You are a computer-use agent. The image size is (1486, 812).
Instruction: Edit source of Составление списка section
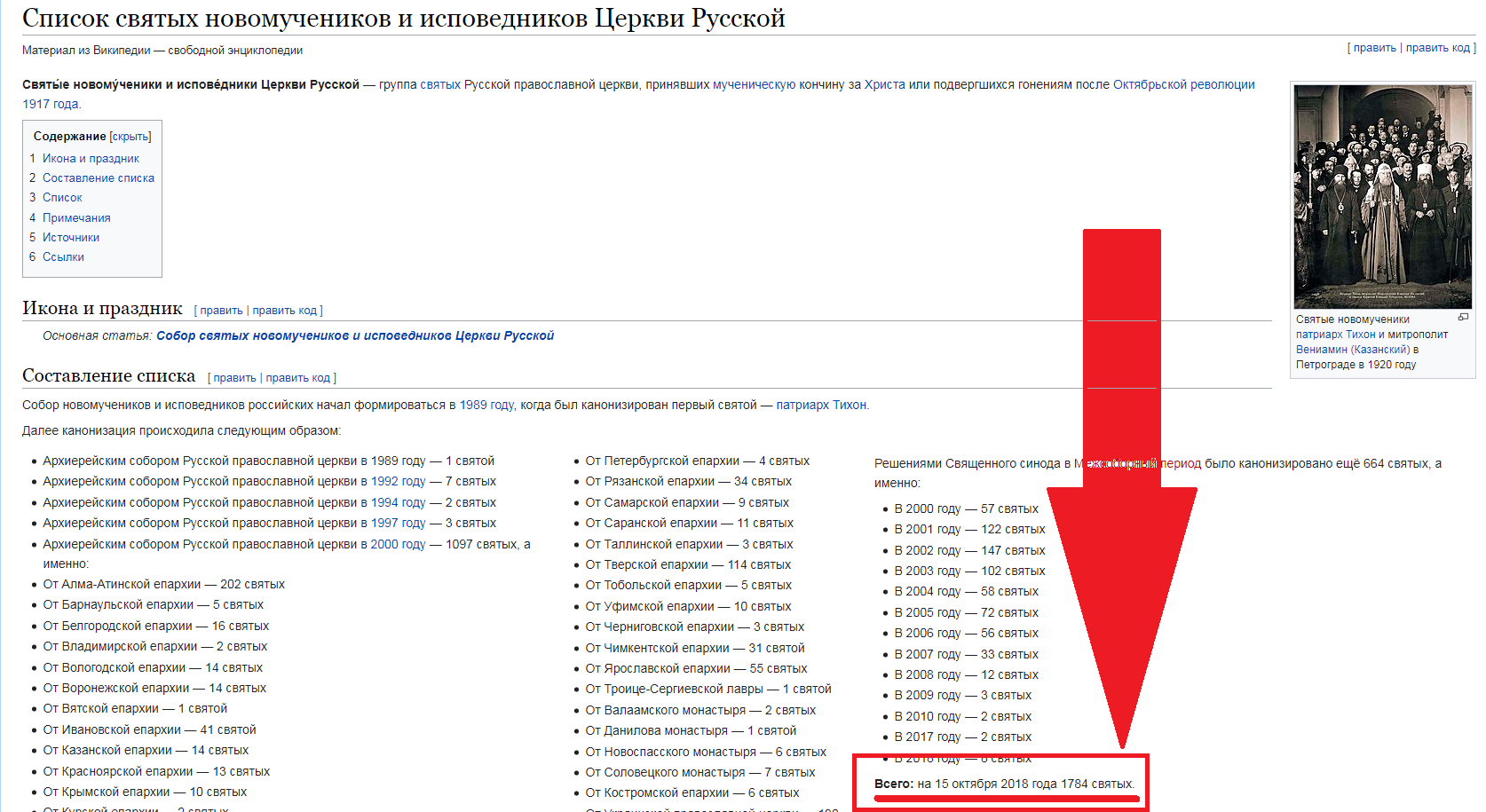tap(297, 378)
